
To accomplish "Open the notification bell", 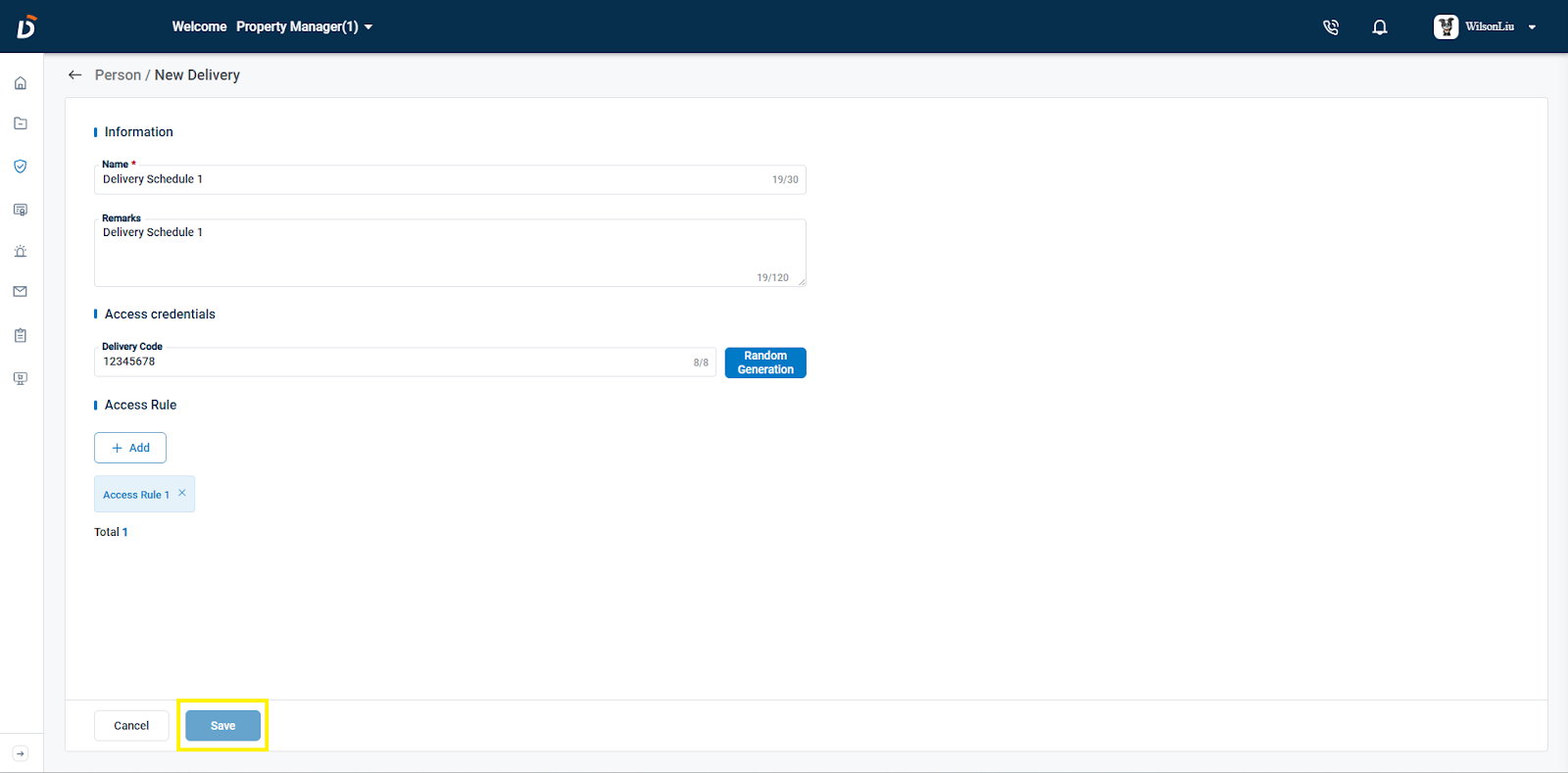I will (1380, 27).
